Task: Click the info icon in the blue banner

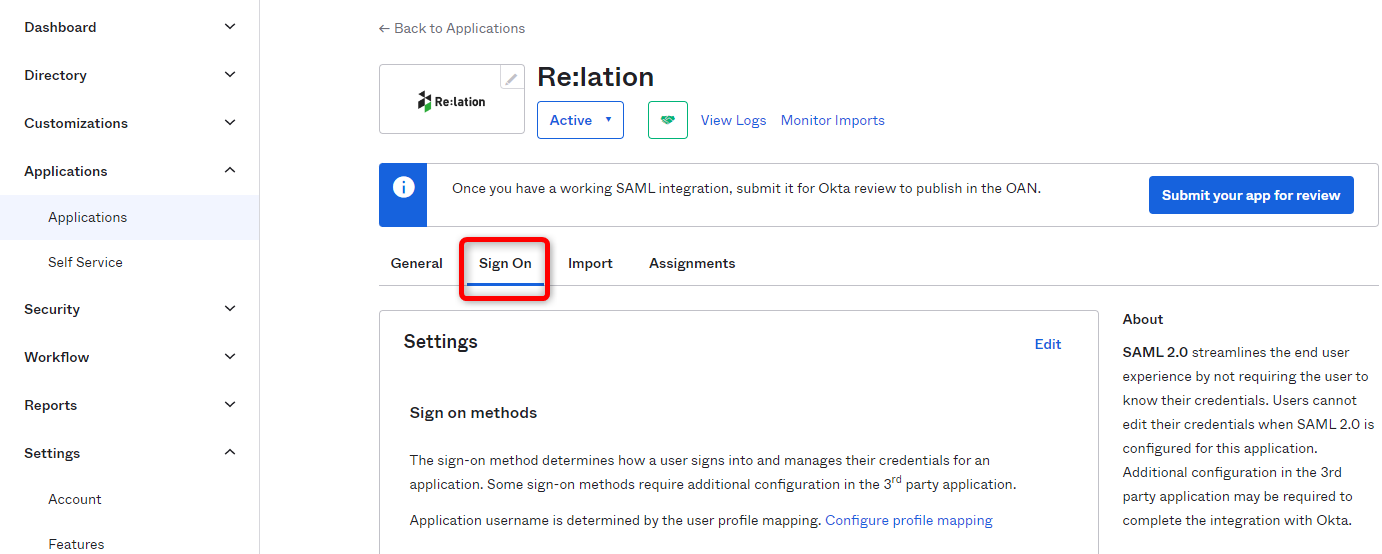Action: coord(403,187)
